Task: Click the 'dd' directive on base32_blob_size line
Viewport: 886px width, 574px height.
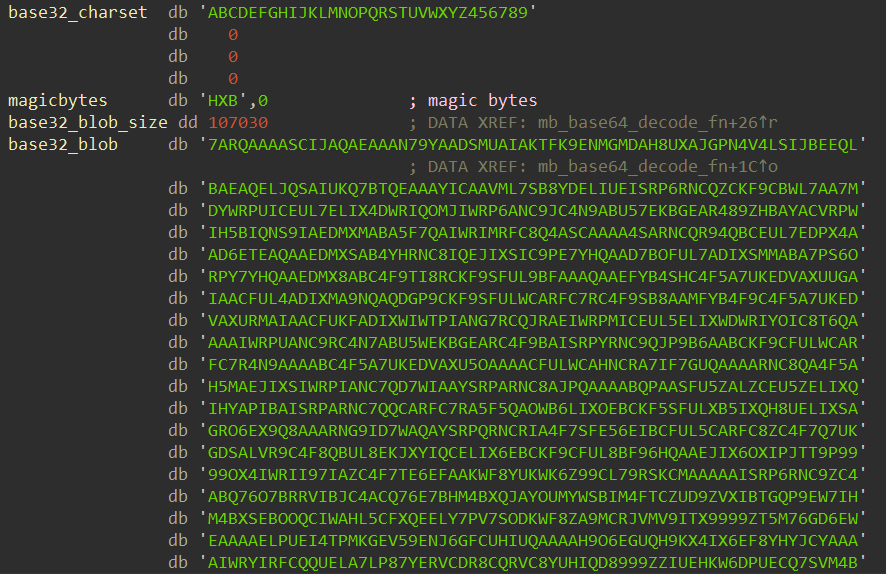Action: [x=188, y=123]
